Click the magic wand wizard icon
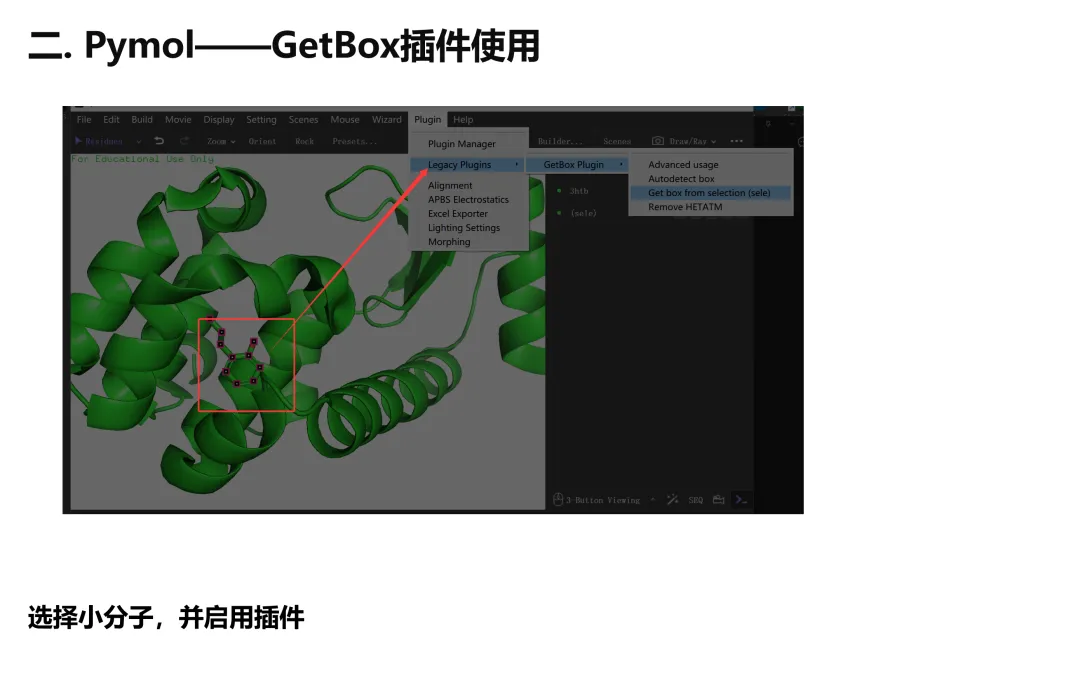 click(673, 500)
